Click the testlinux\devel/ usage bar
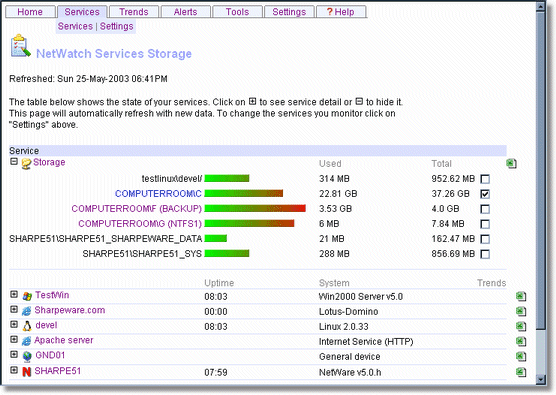This screenshot has height=395, width=556. (x=227, y=178)
